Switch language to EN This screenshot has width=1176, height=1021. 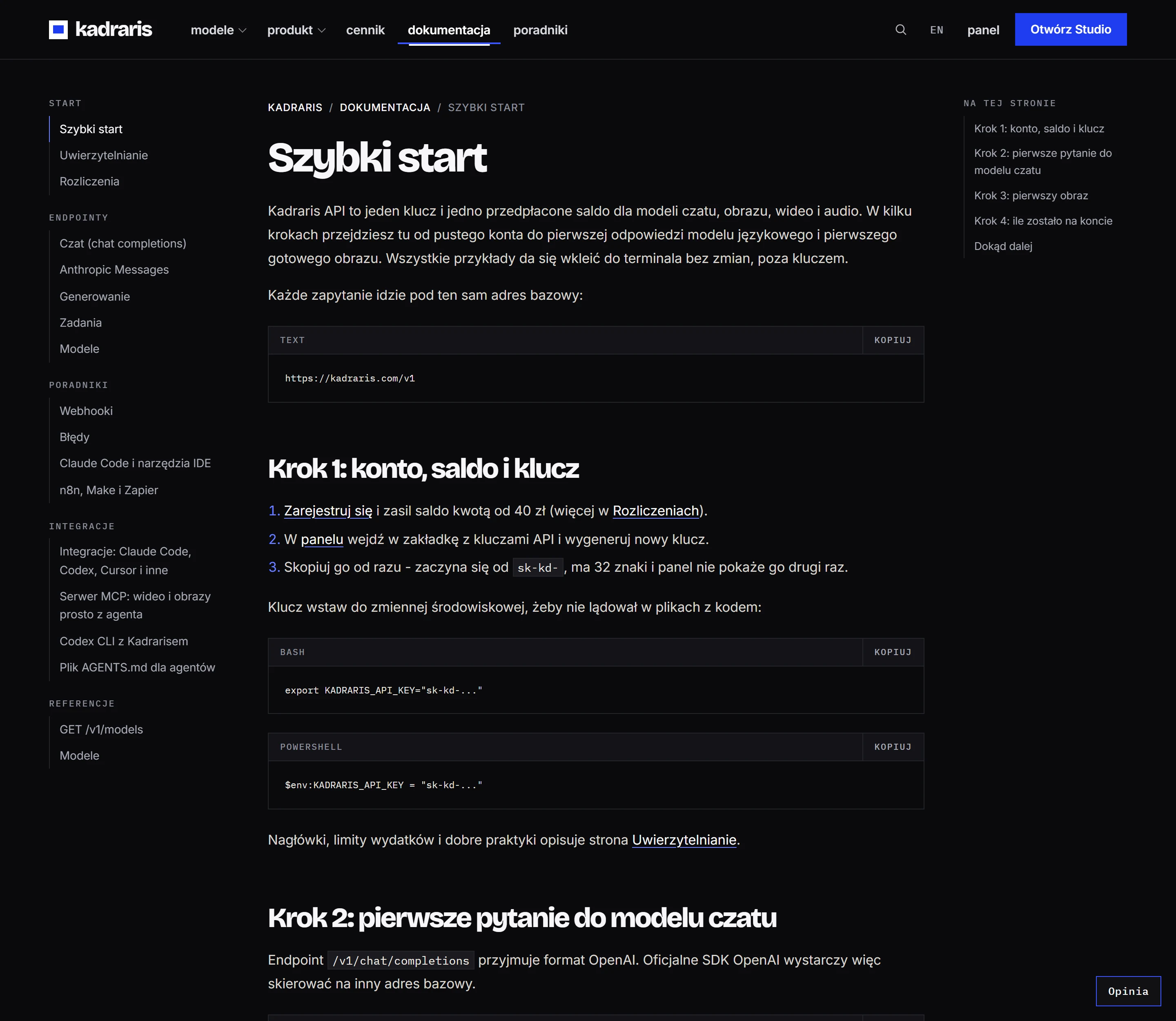point(937,30)
